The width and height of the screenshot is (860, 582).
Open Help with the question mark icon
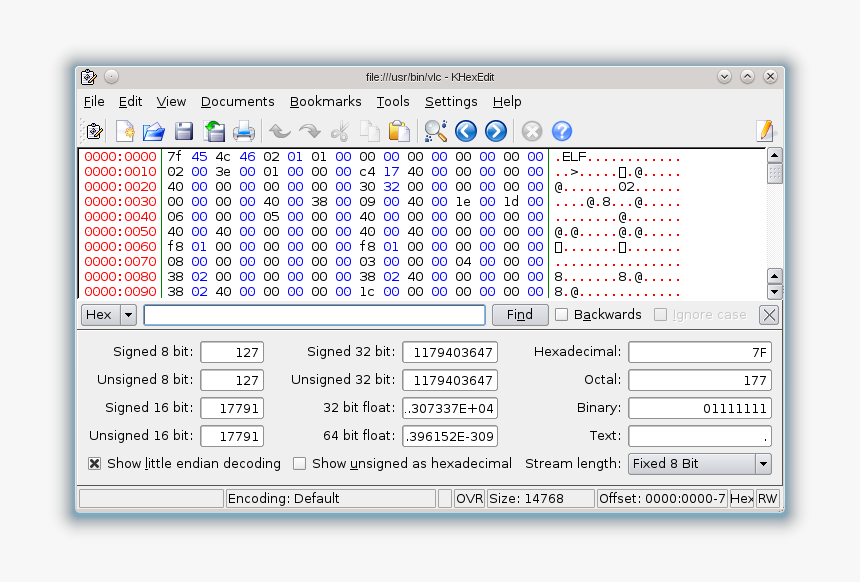(561, 131)
